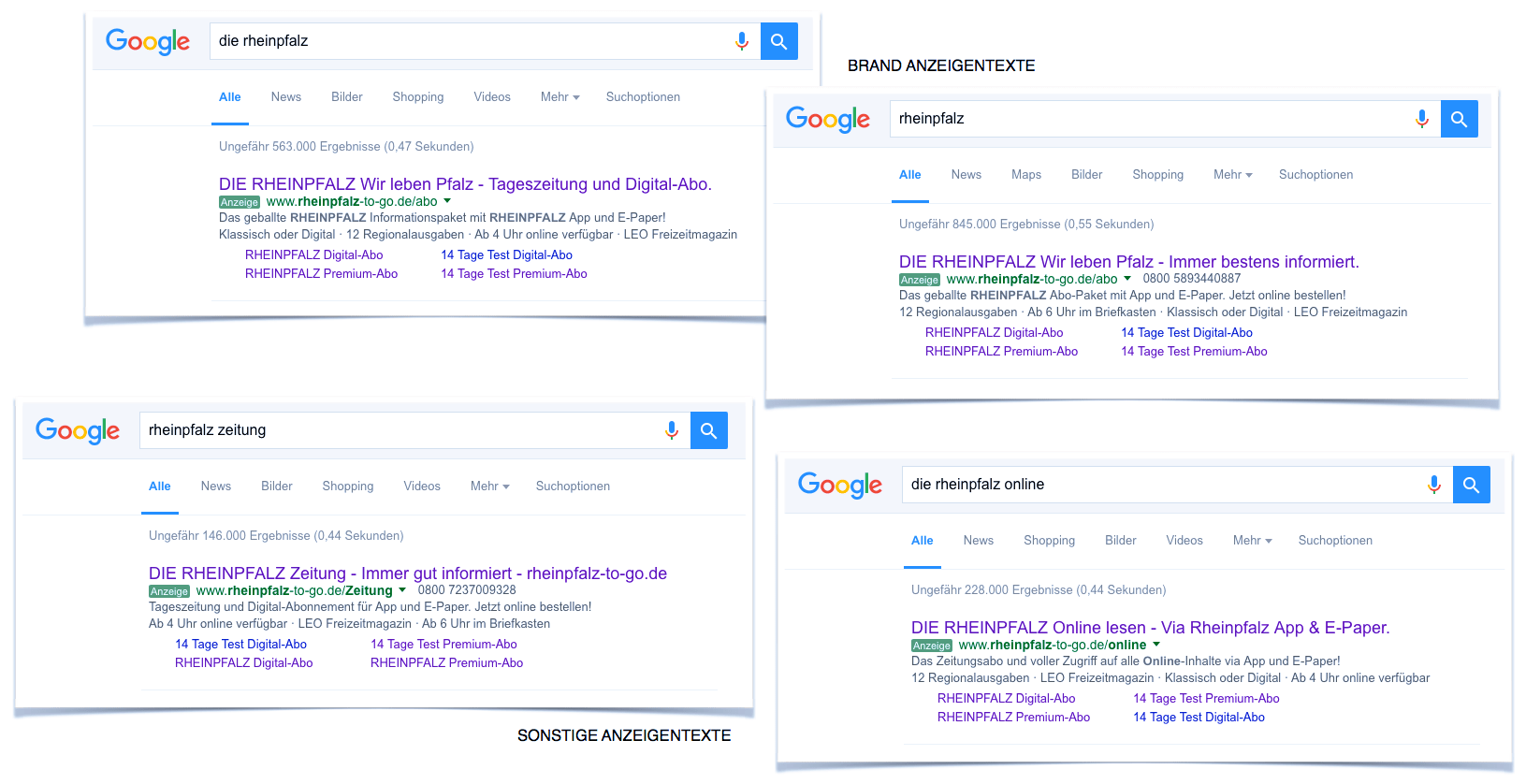Click phone number 0800 7237009328
Screen dimensions: 1526x784
[x=467, y=590]
